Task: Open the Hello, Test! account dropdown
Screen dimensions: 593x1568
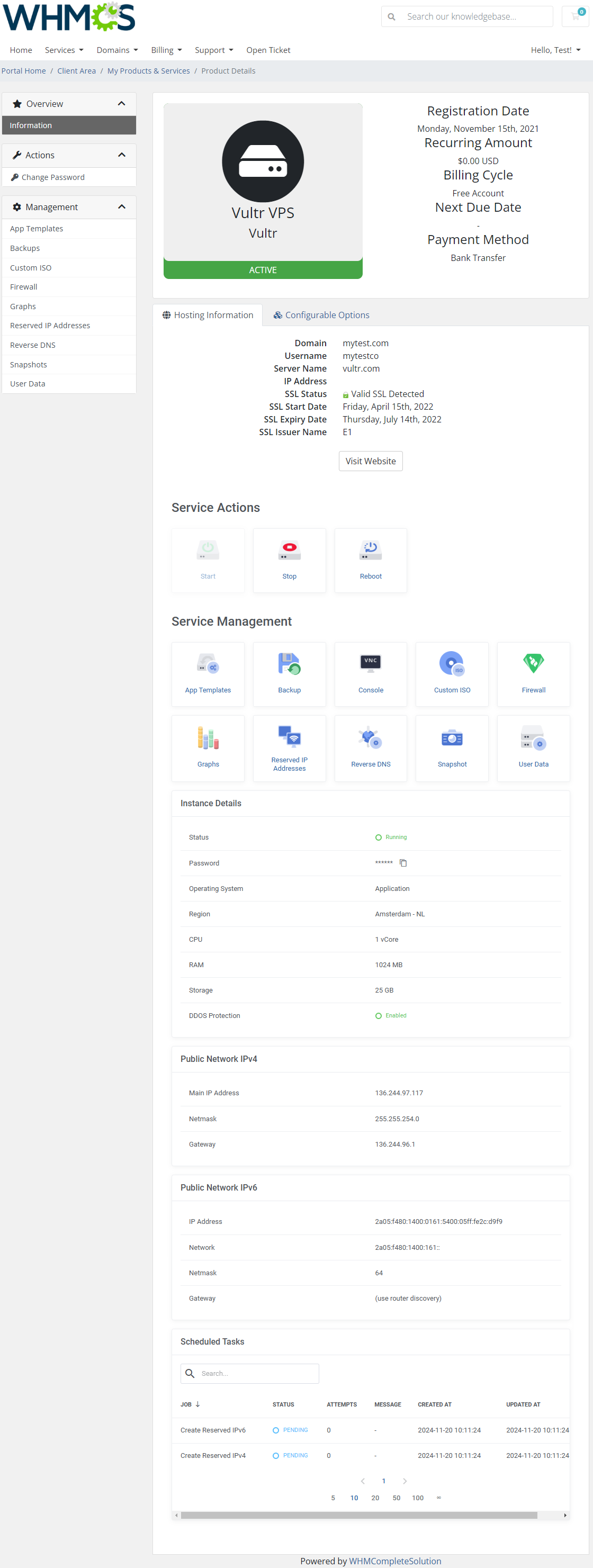Action: click(x=555, y=50)
